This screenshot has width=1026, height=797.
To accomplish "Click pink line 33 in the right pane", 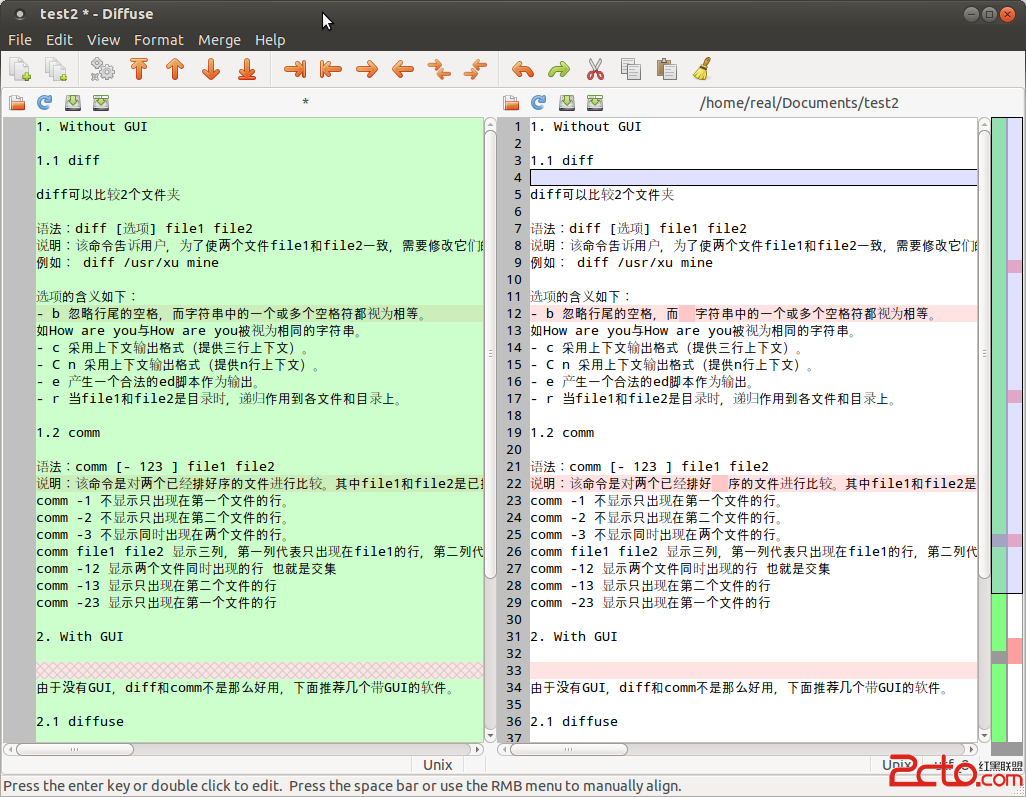I will pos(753,671).
